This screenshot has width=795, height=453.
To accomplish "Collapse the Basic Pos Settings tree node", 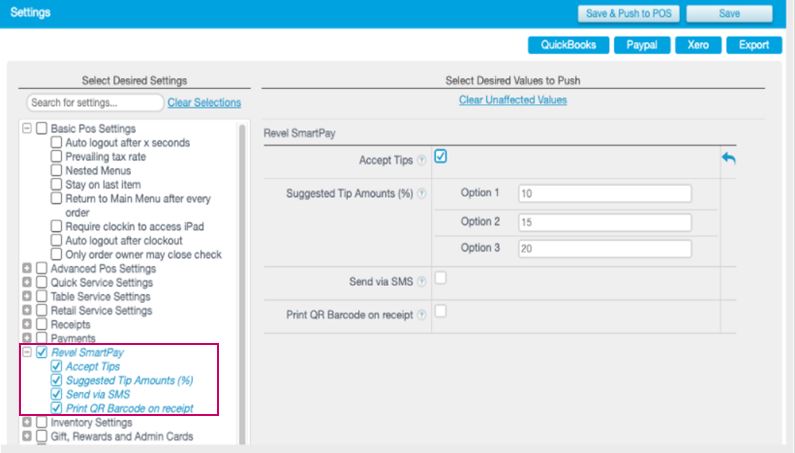I will coord(27,129).
